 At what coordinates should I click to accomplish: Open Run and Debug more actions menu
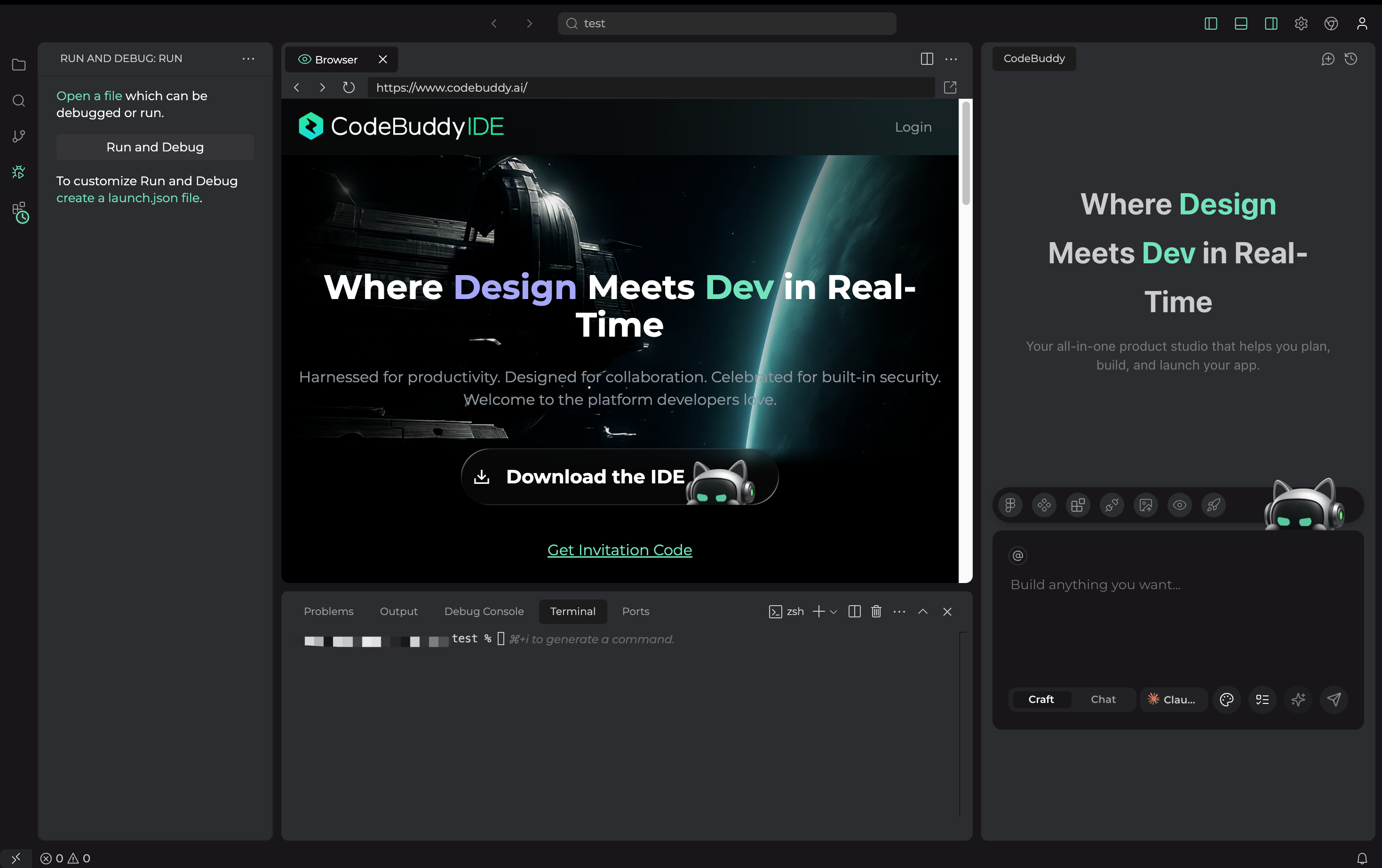point(248,58)
